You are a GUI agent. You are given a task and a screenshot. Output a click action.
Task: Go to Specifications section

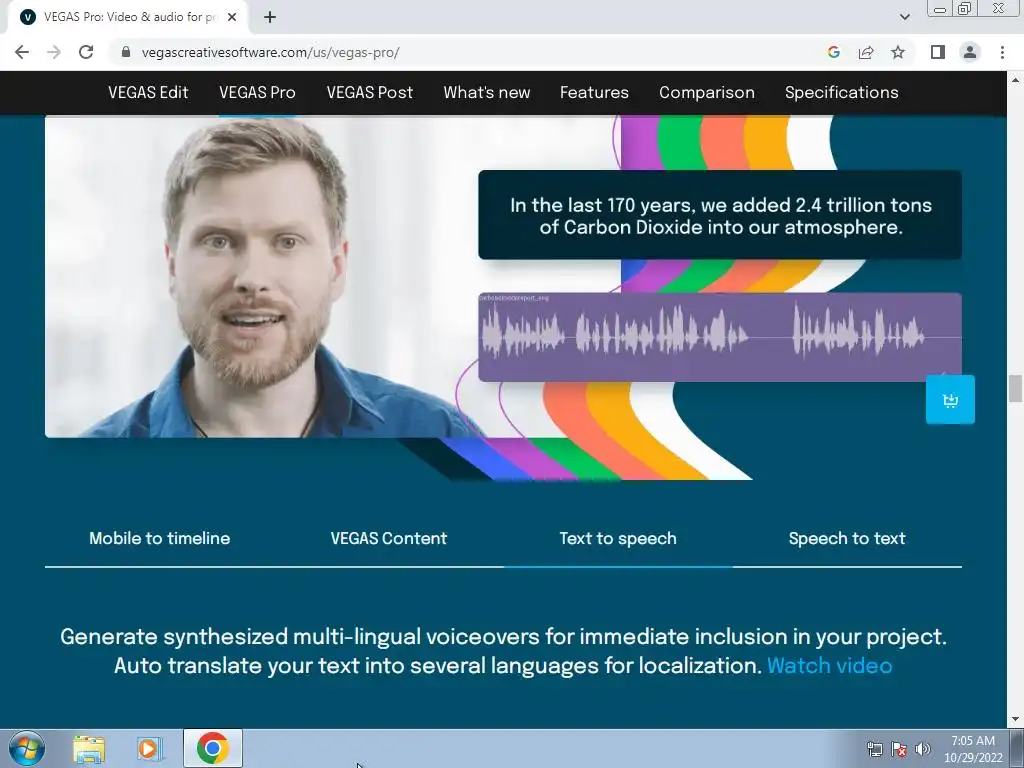click(x=842, y=93)
